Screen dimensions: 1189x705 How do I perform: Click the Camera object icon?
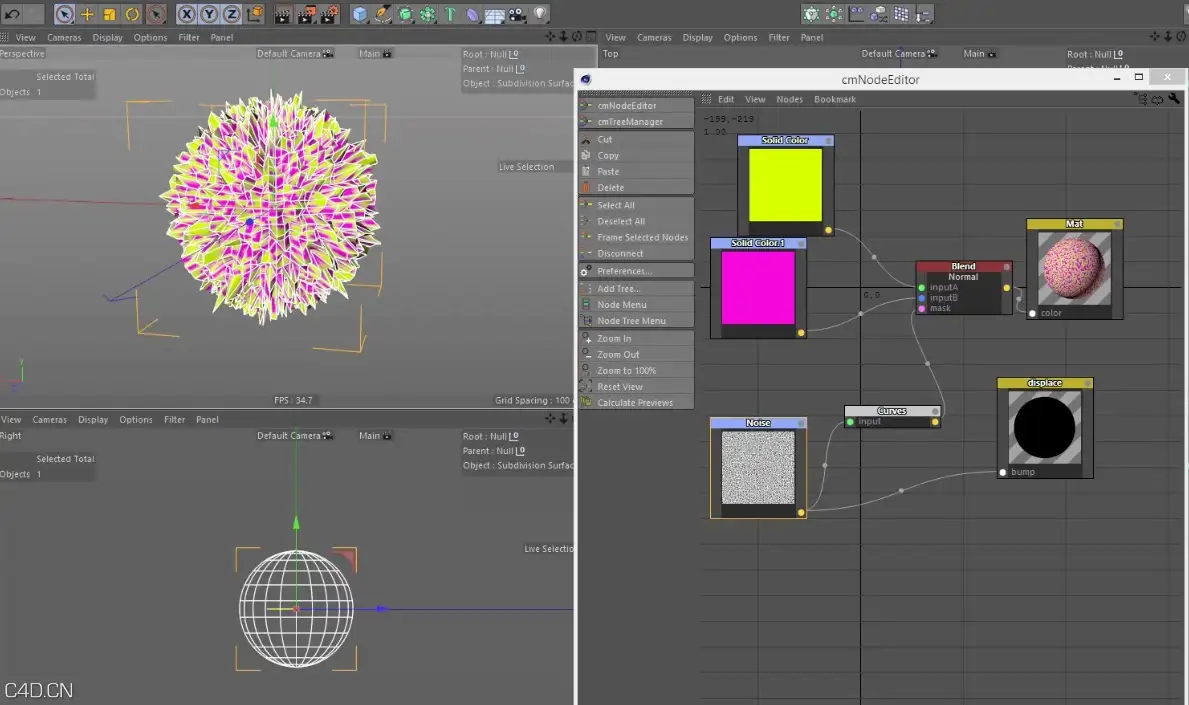(x=517, y=14)
